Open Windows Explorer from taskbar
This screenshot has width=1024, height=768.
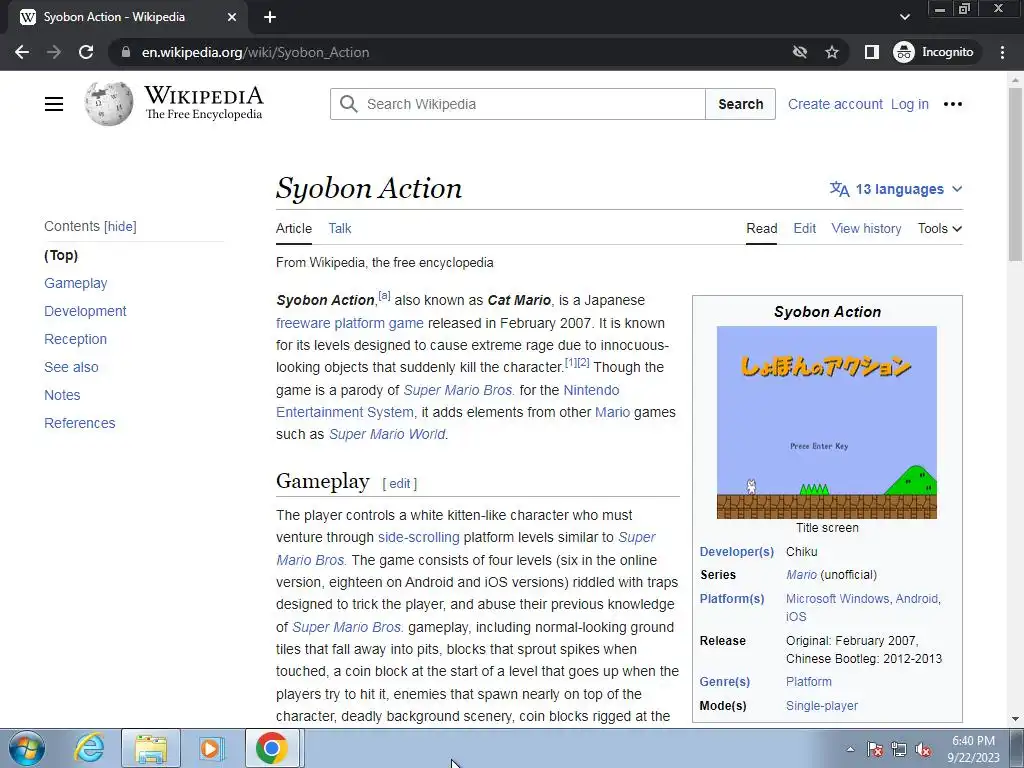(x=151, y=748)
